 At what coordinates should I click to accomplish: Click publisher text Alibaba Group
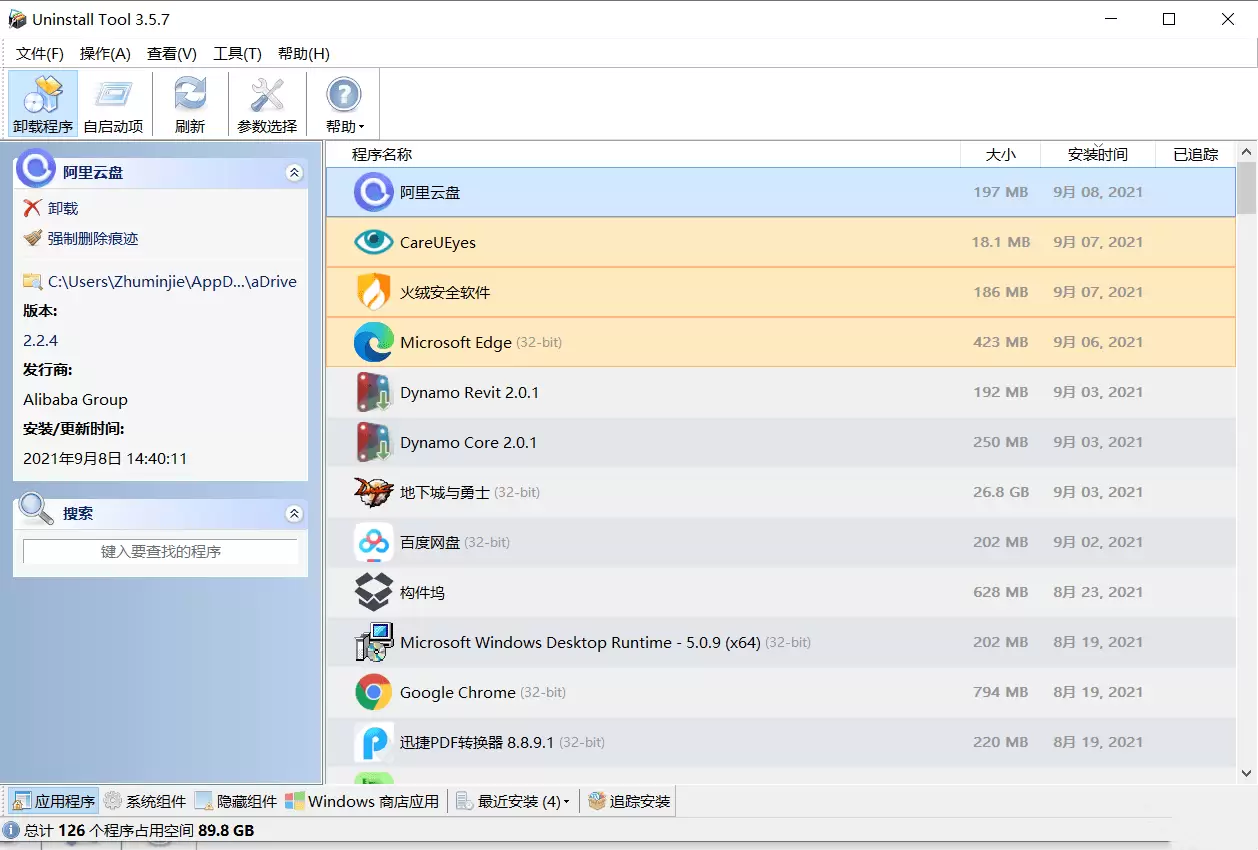tap(75, 399)
